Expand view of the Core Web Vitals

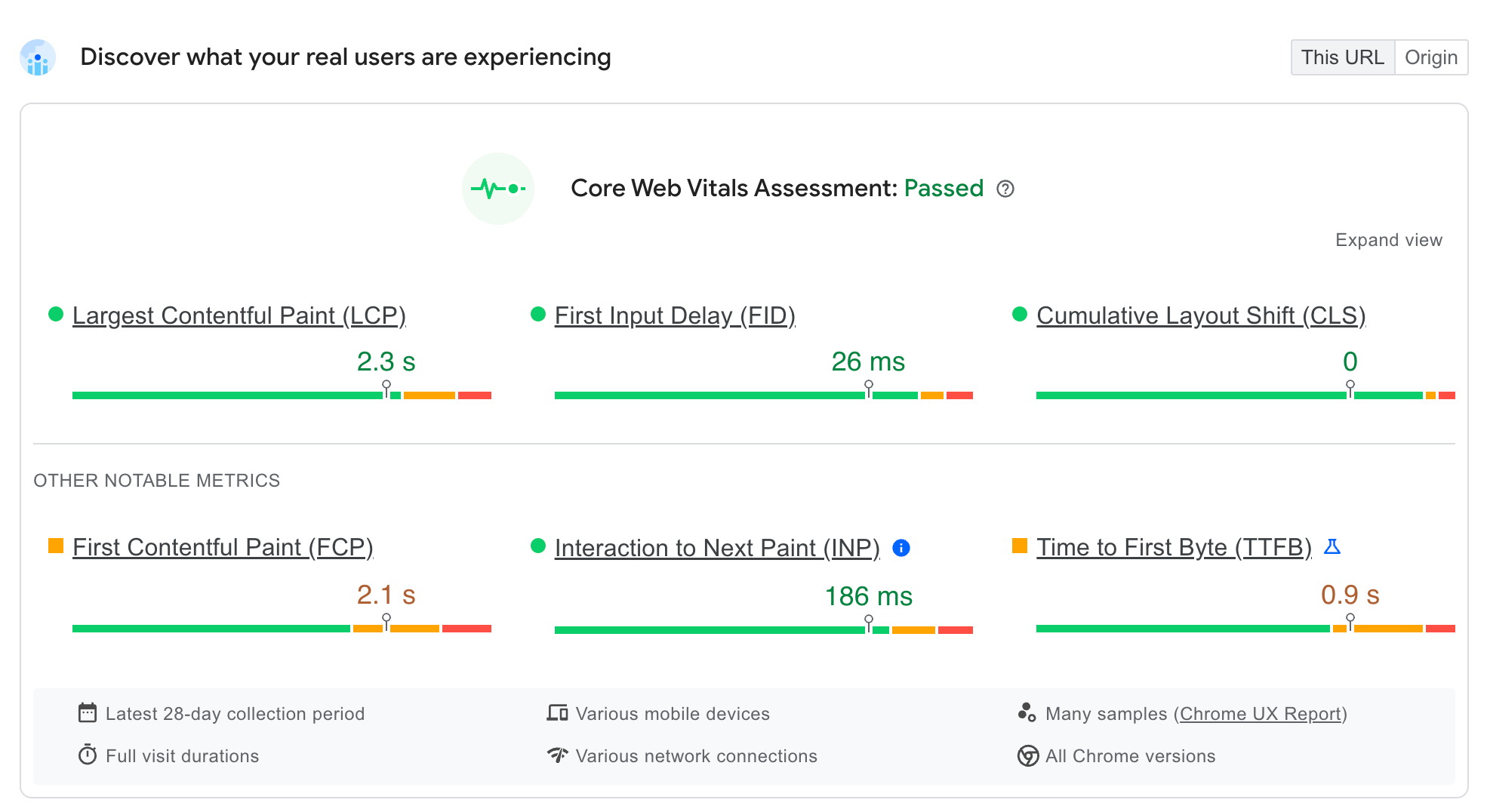coord(1388,240)
